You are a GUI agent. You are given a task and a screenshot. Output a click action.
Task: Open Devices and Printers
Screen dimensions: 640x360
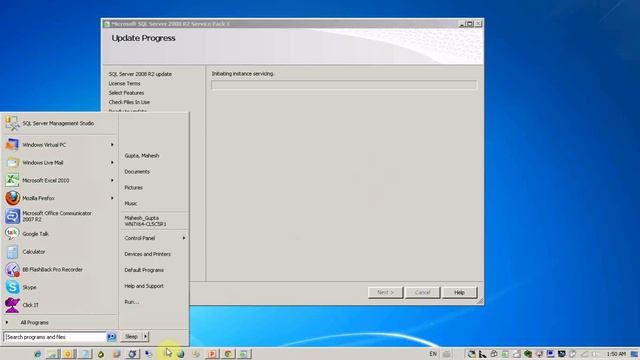147,254
